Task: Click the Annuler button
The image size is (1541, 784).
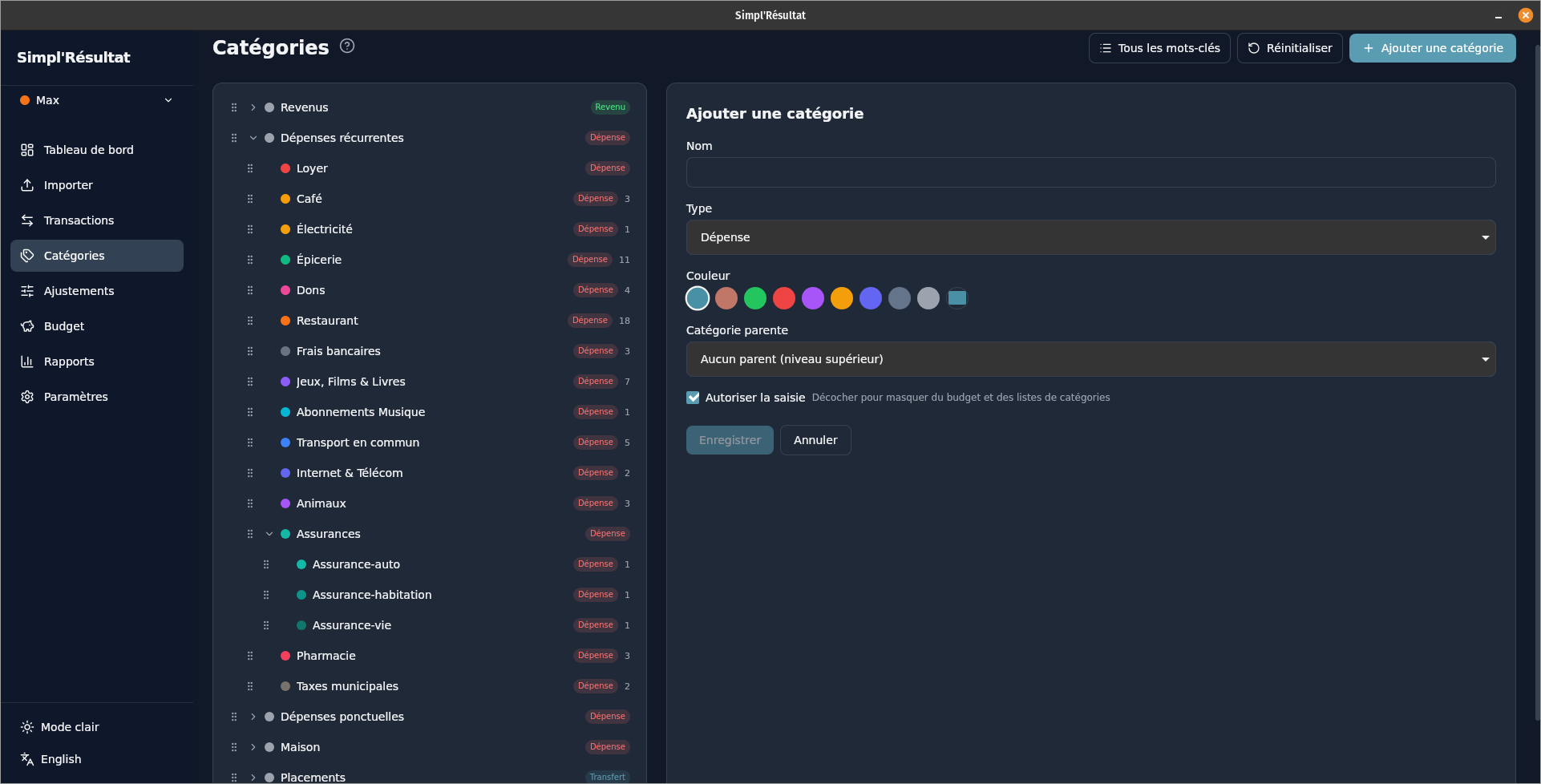Action: coord(815,440)
